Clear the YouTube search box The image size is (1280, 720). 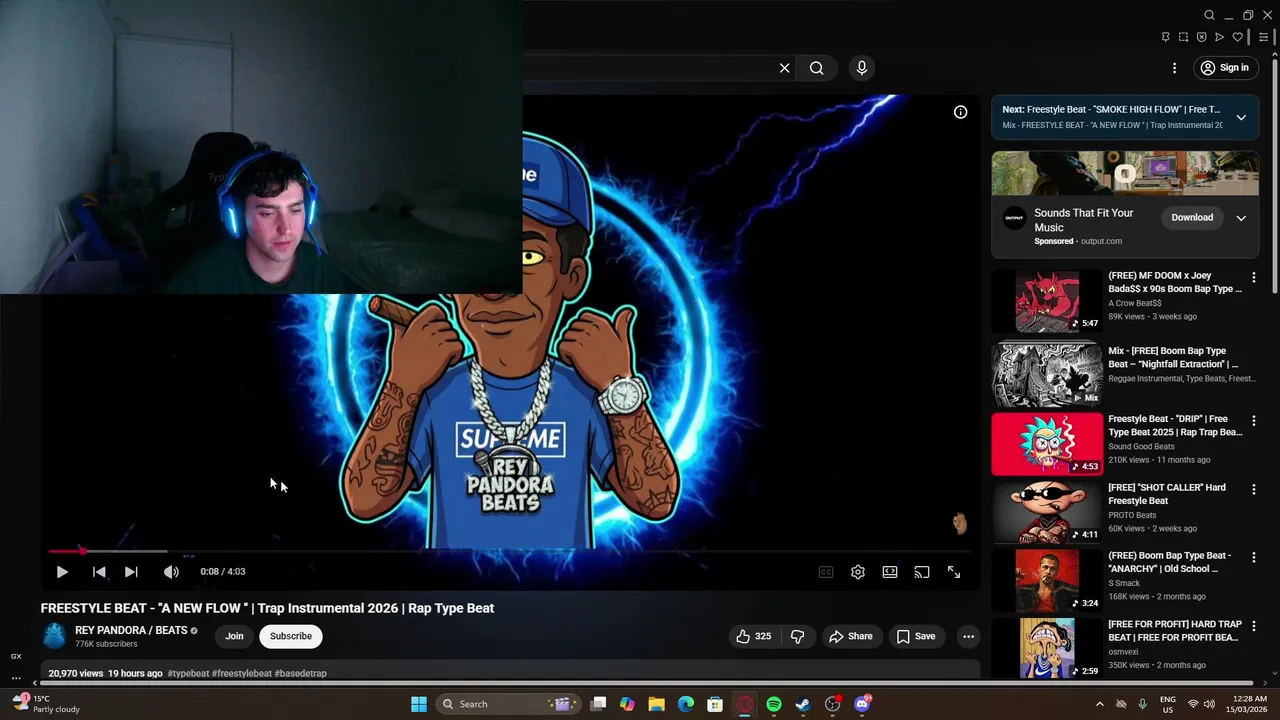pyautogui.click(x=785, y=68)
